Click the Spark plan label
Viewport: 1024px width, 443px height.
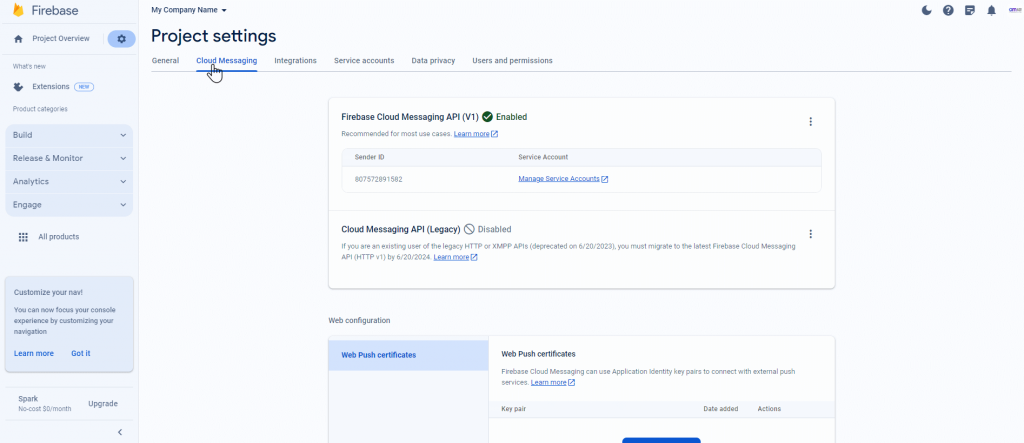[x=28, y=399]
